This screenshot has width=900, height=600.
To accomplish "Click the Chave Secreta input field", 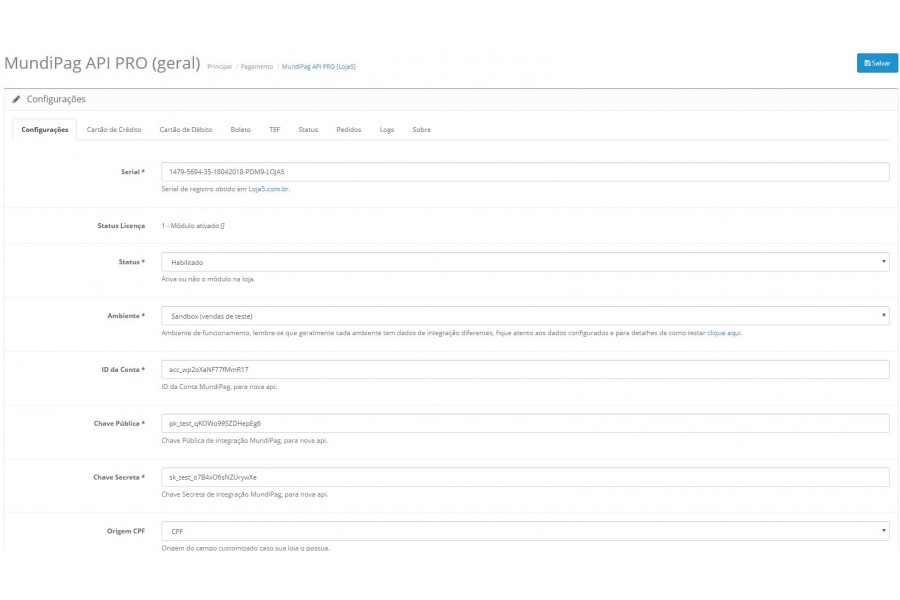I will click(525, 477).
